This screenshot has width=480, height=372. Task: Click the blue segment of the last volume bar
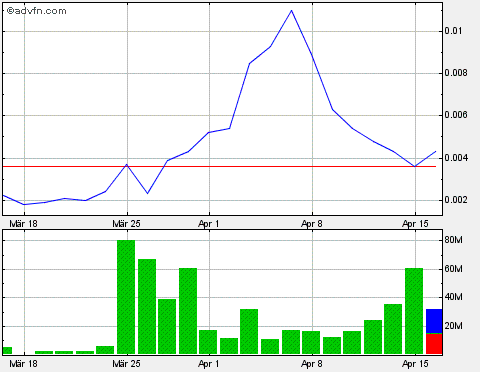click(x=434, y=321)
